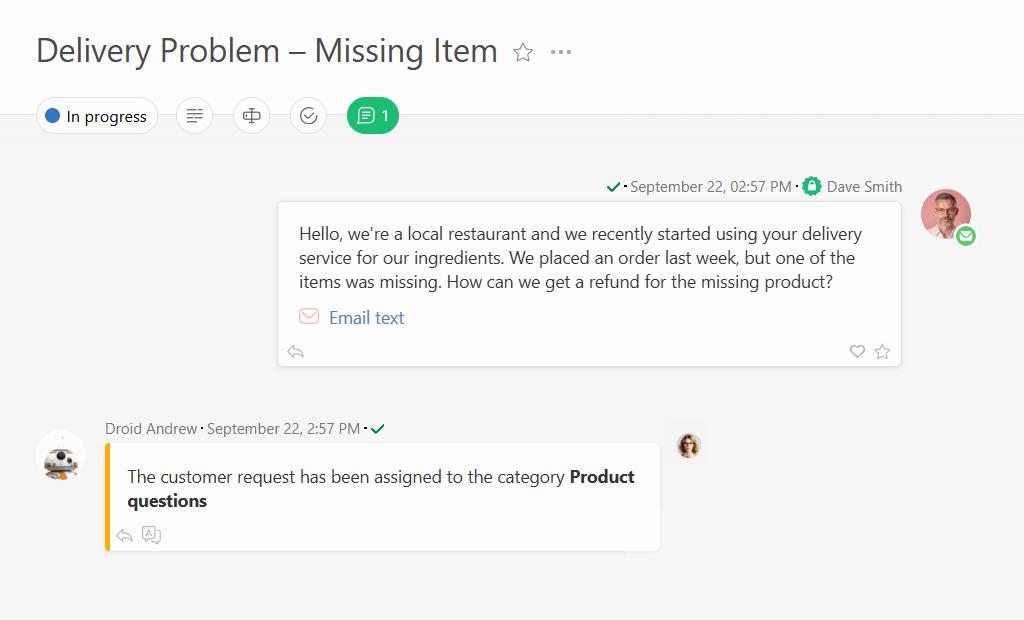The height and width of the screenshot is (620, 1024).
Task: Reply to Dave Smith's email message
Action: [x=294, y=351]
